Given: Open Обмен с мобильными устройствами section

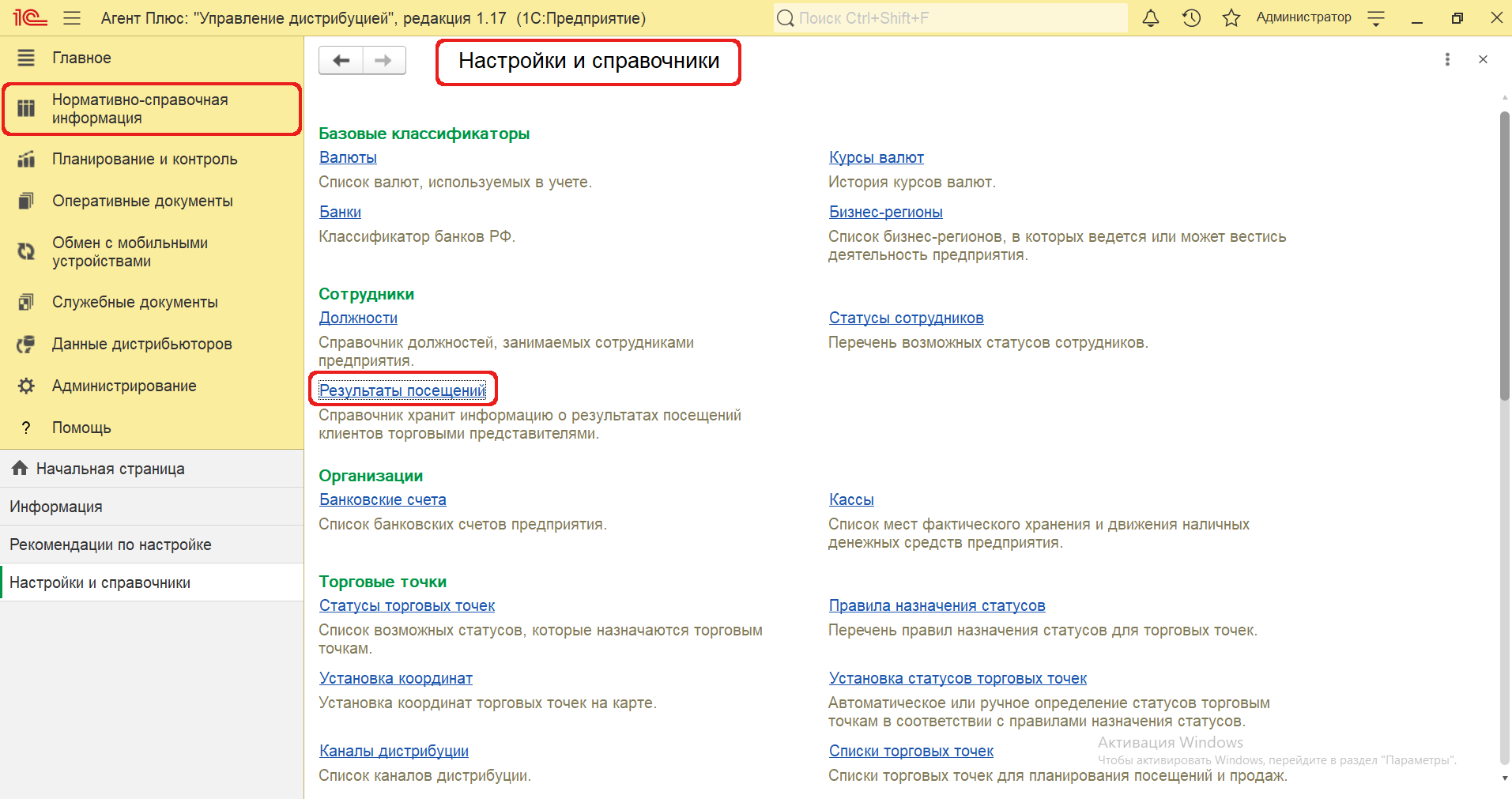Looking at the screenshot, I should coord(152,252).
